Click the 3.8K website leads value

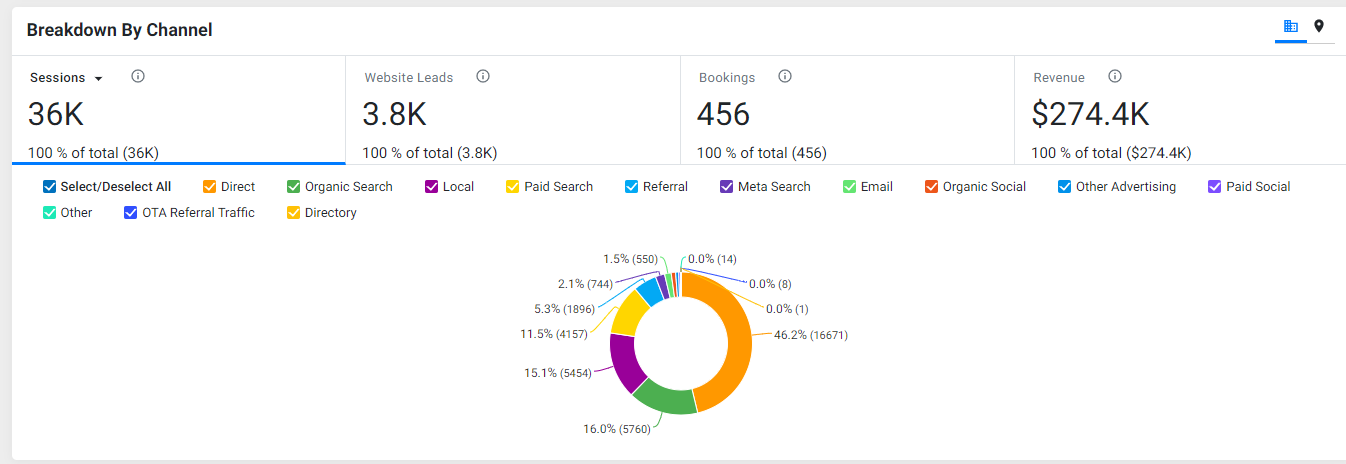point(394,114)
